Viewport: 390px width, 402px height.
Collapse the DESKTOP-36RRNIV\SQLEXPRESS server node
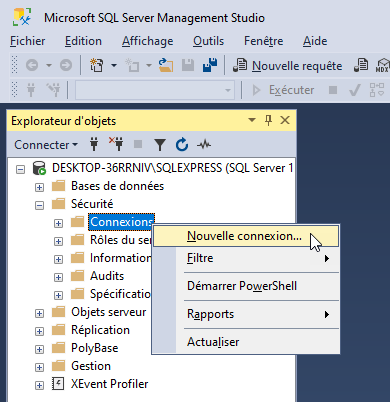21,169
